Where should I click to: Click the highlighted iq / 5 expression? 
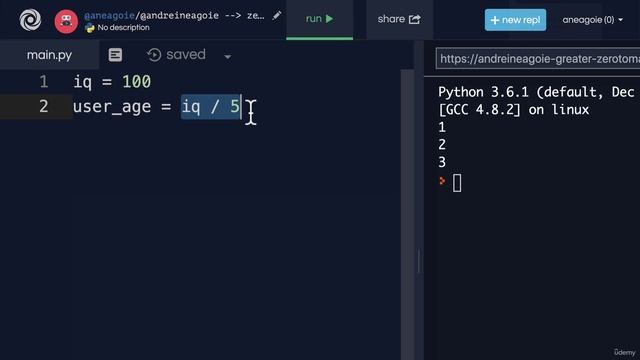(211, 107)
